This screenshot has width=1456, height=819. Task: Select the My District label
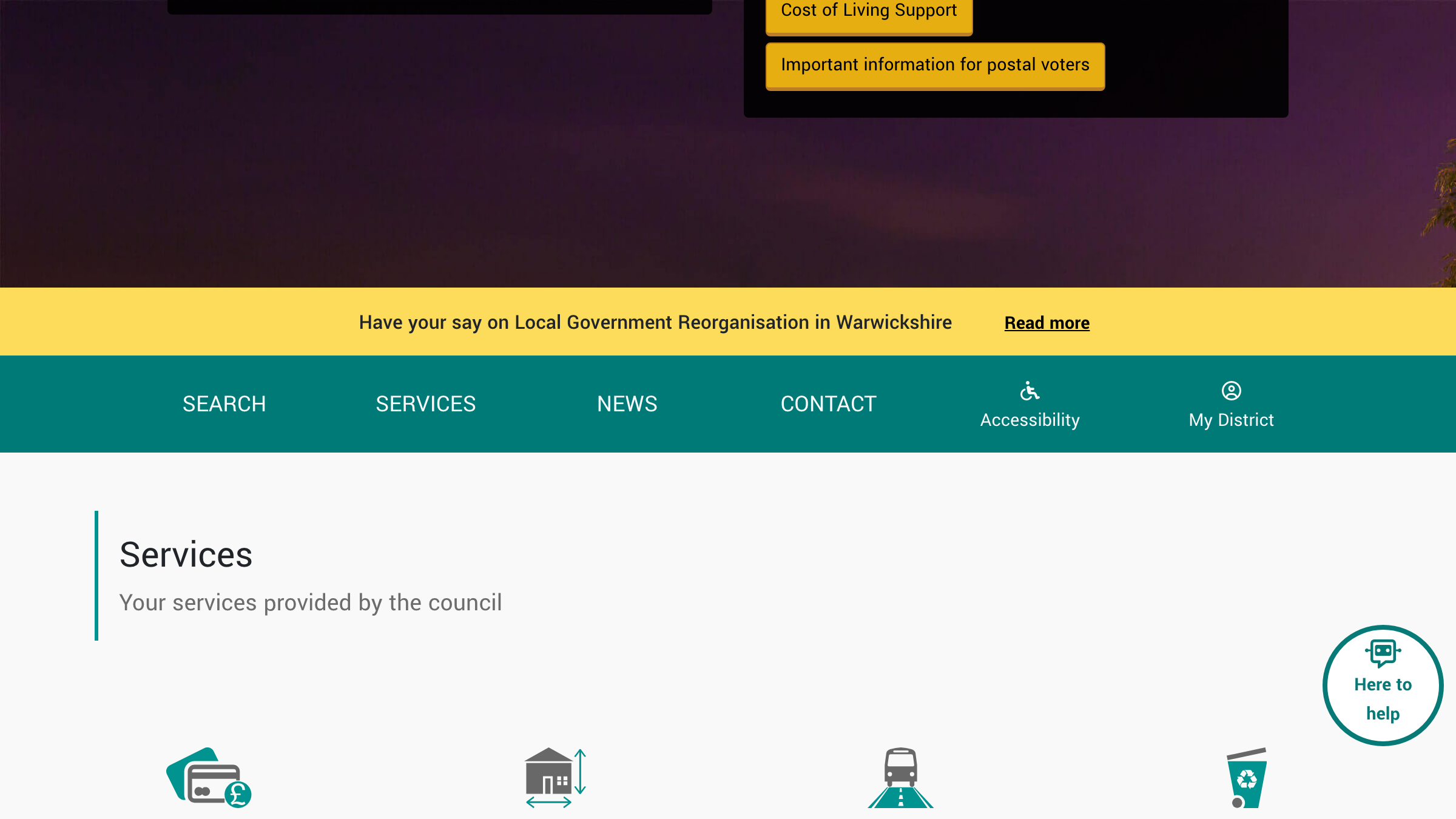[1231, 419]
